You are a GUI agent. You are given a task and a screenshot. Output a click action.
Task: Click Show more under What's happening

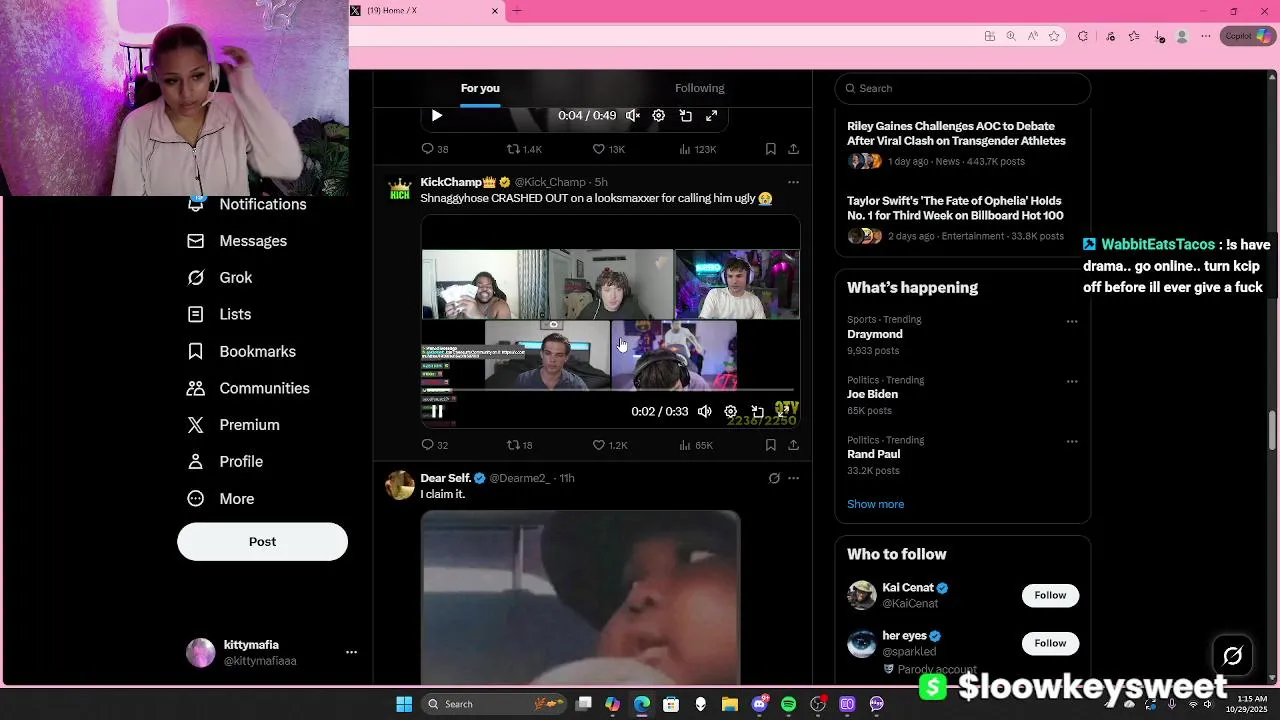click(875, 504)
